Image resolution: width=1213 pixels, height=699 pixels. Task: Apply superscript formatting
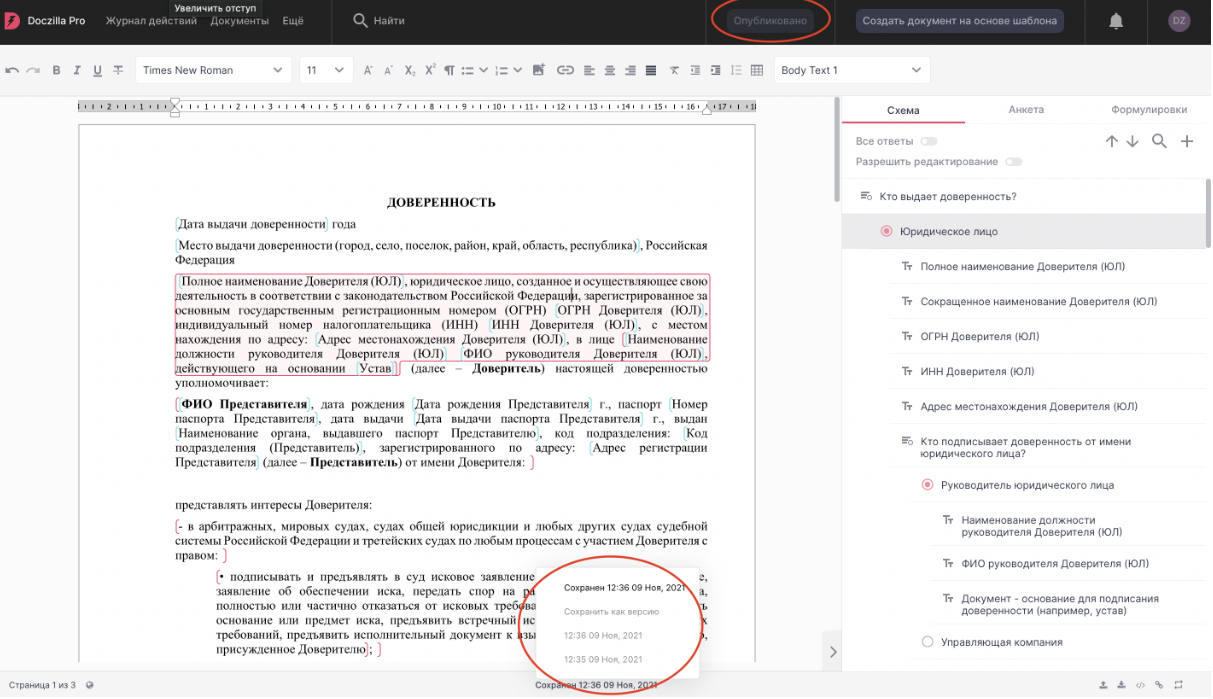pos(430,70)
